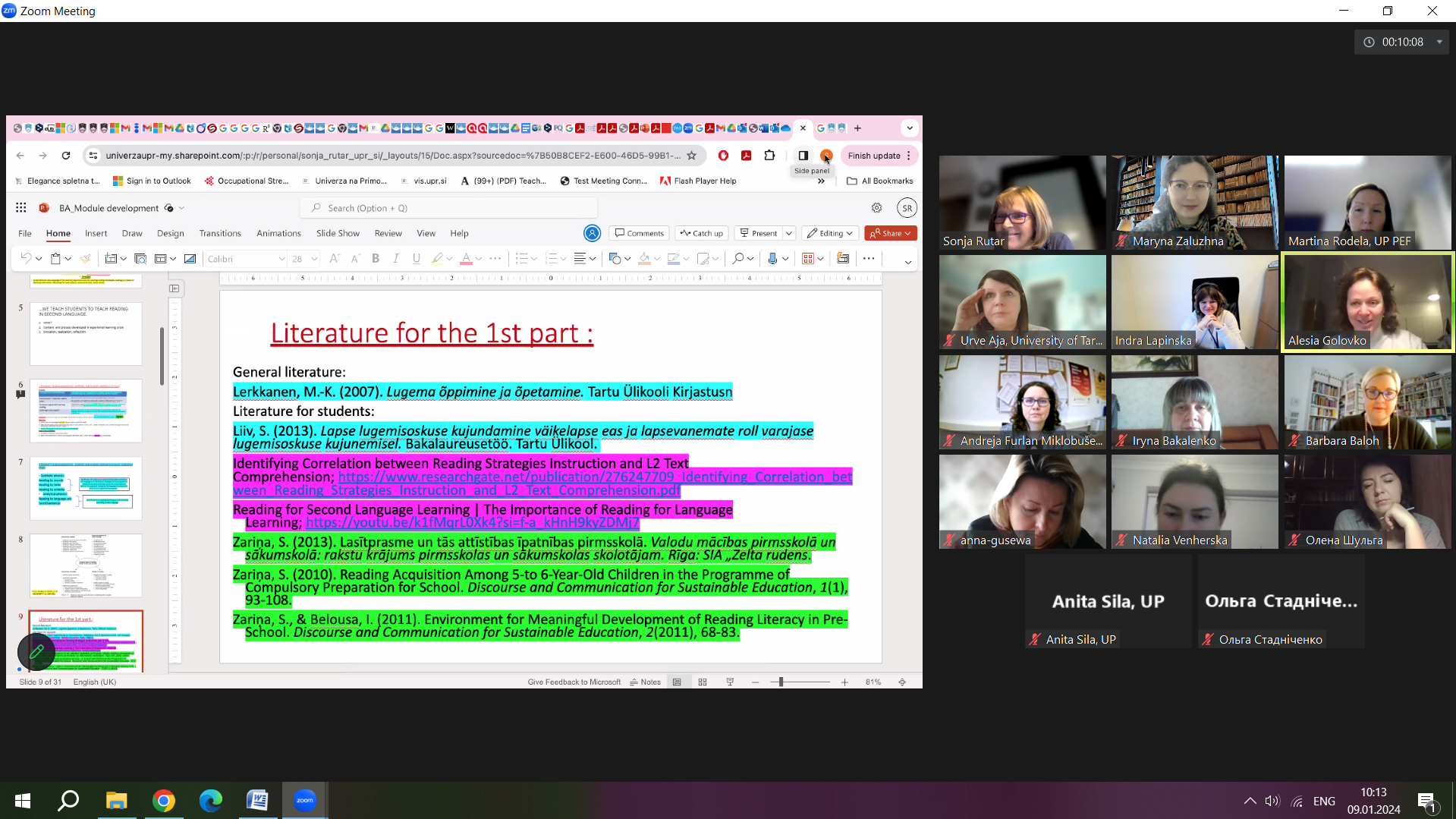Click the Reuse Slides icon
The image size is (1456, 819).
tap(140, 259)
